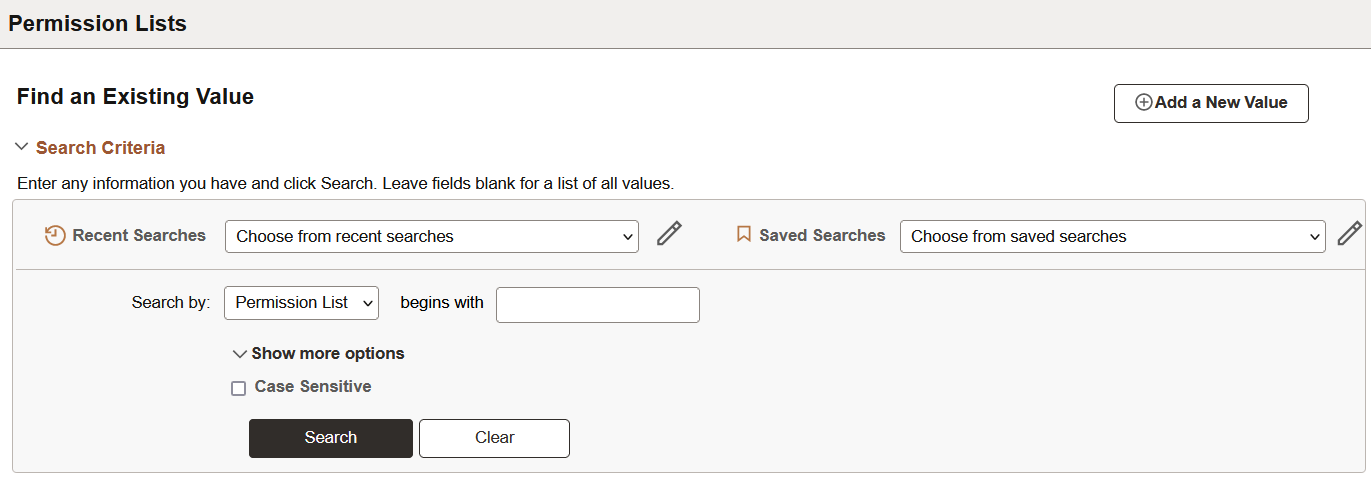
Task: Click the Saved Searches label
Action: (822, 236)
